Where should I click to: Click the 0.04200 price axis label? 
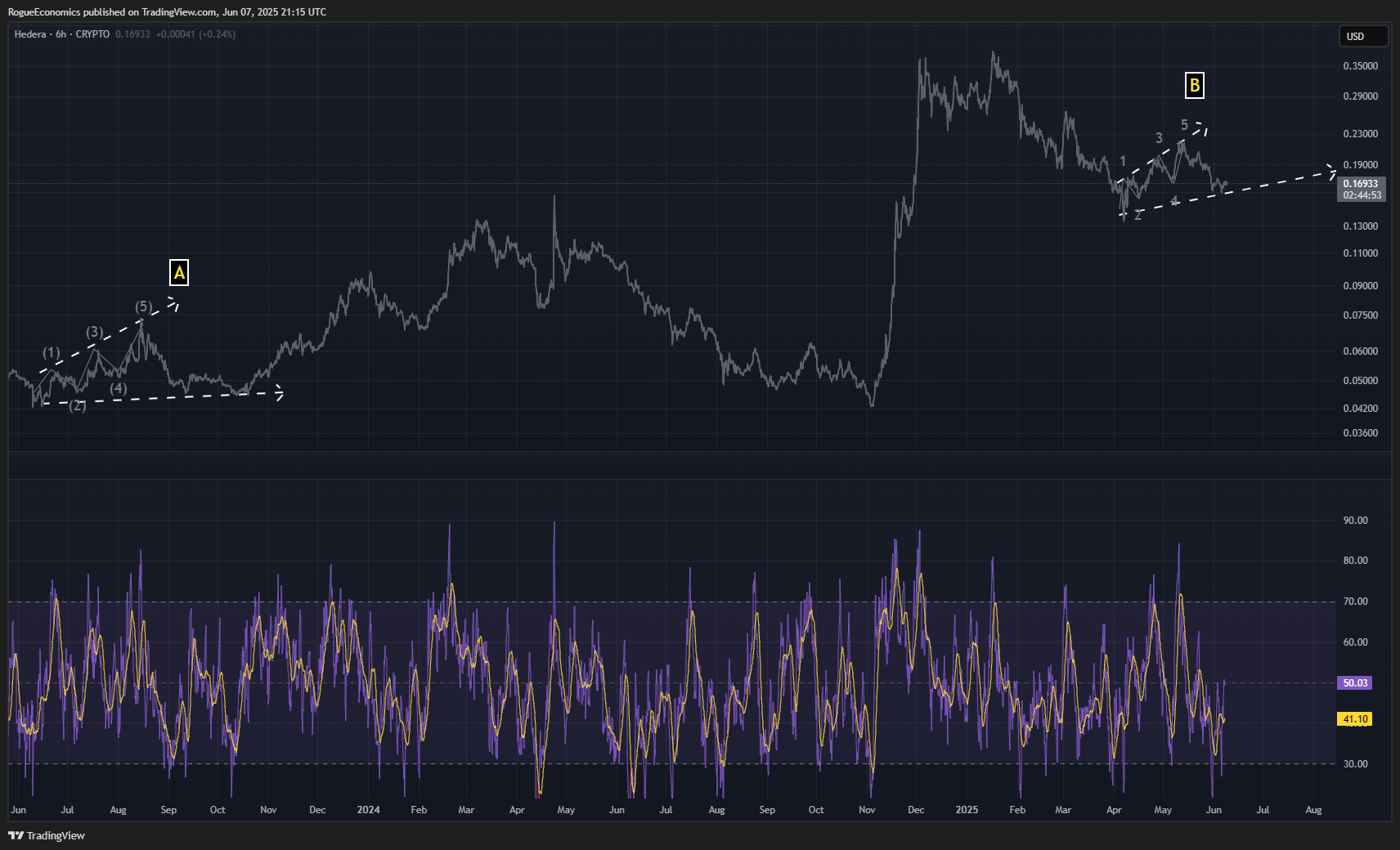pyautogui.click(x=1360, y=409)
